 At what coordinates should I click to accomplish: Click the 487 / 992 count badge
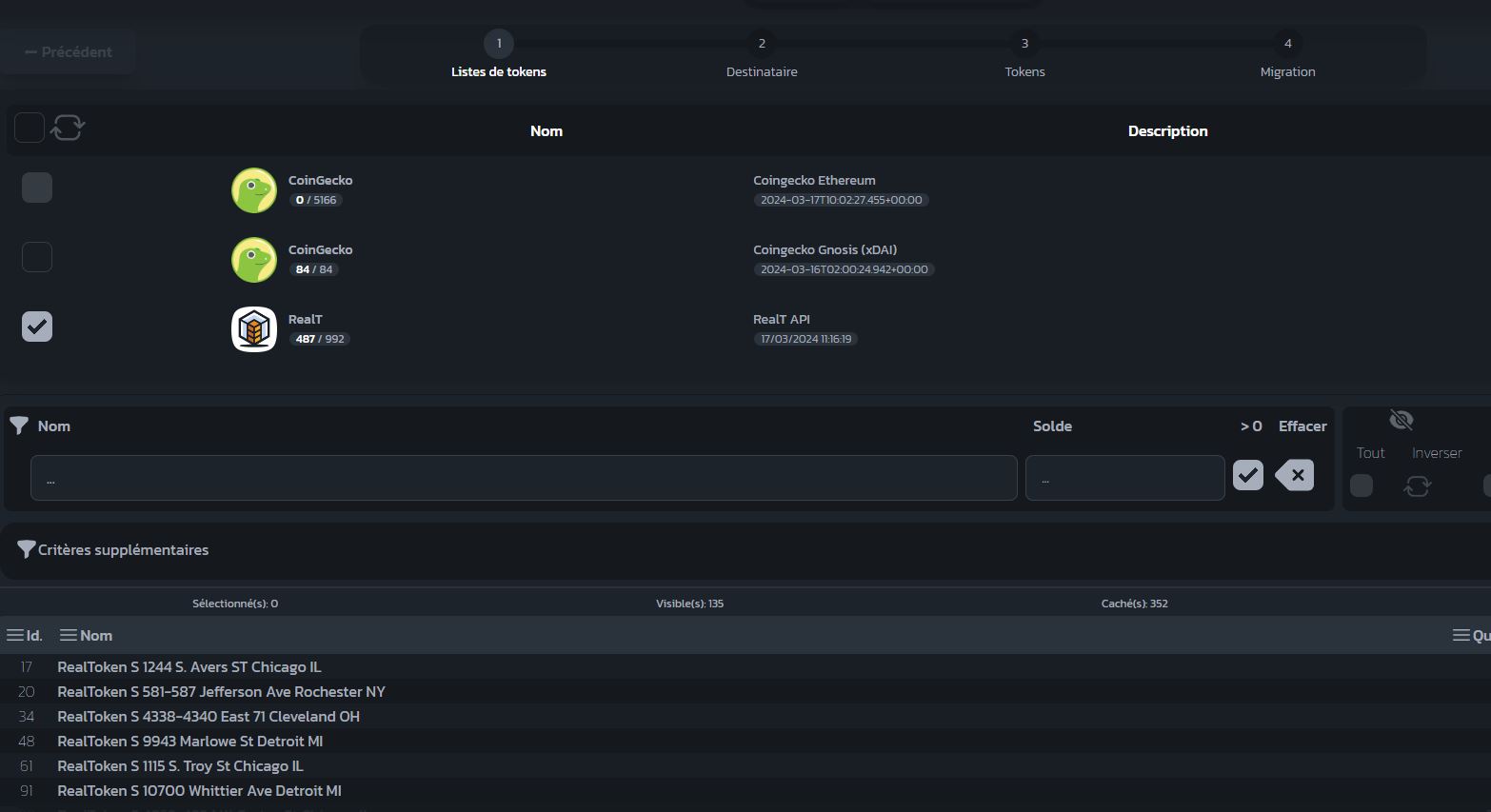320,339
